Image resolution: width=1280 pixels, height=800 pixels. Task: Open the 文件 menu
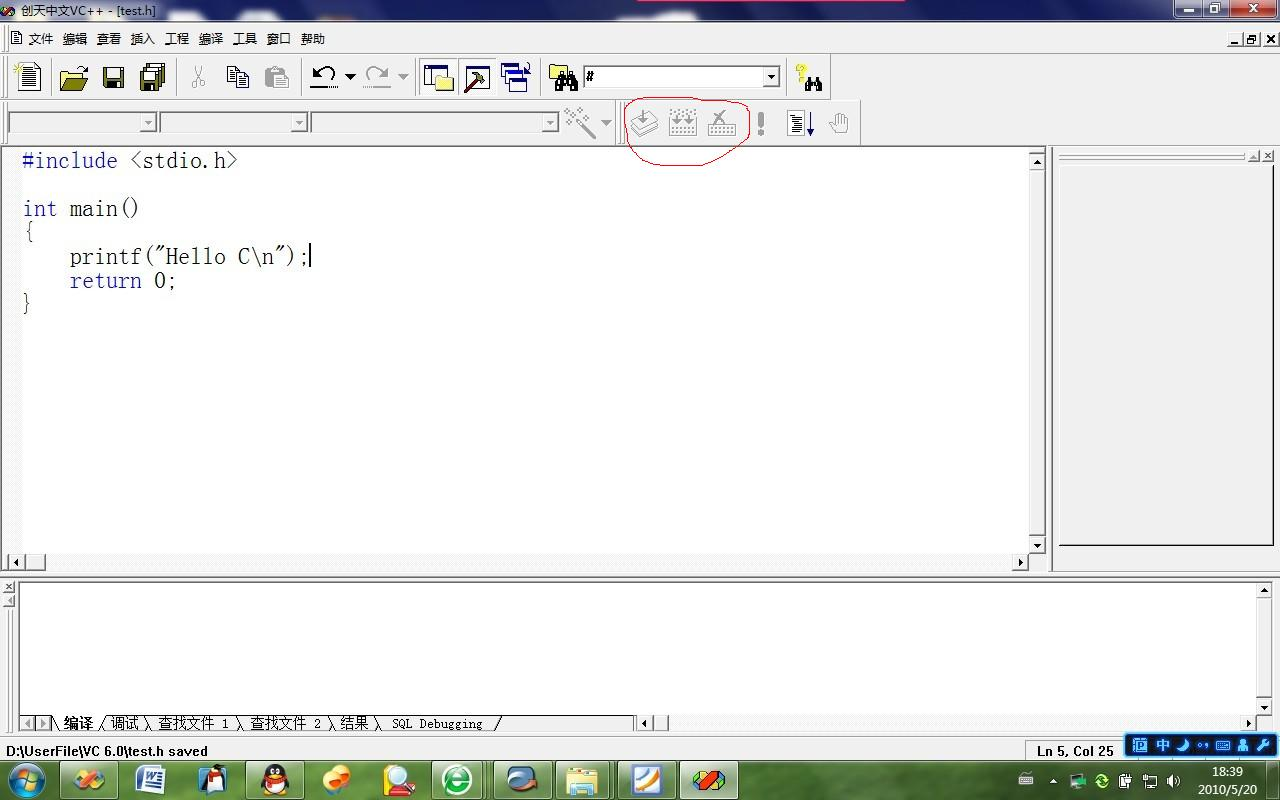(x=41, y=39)
